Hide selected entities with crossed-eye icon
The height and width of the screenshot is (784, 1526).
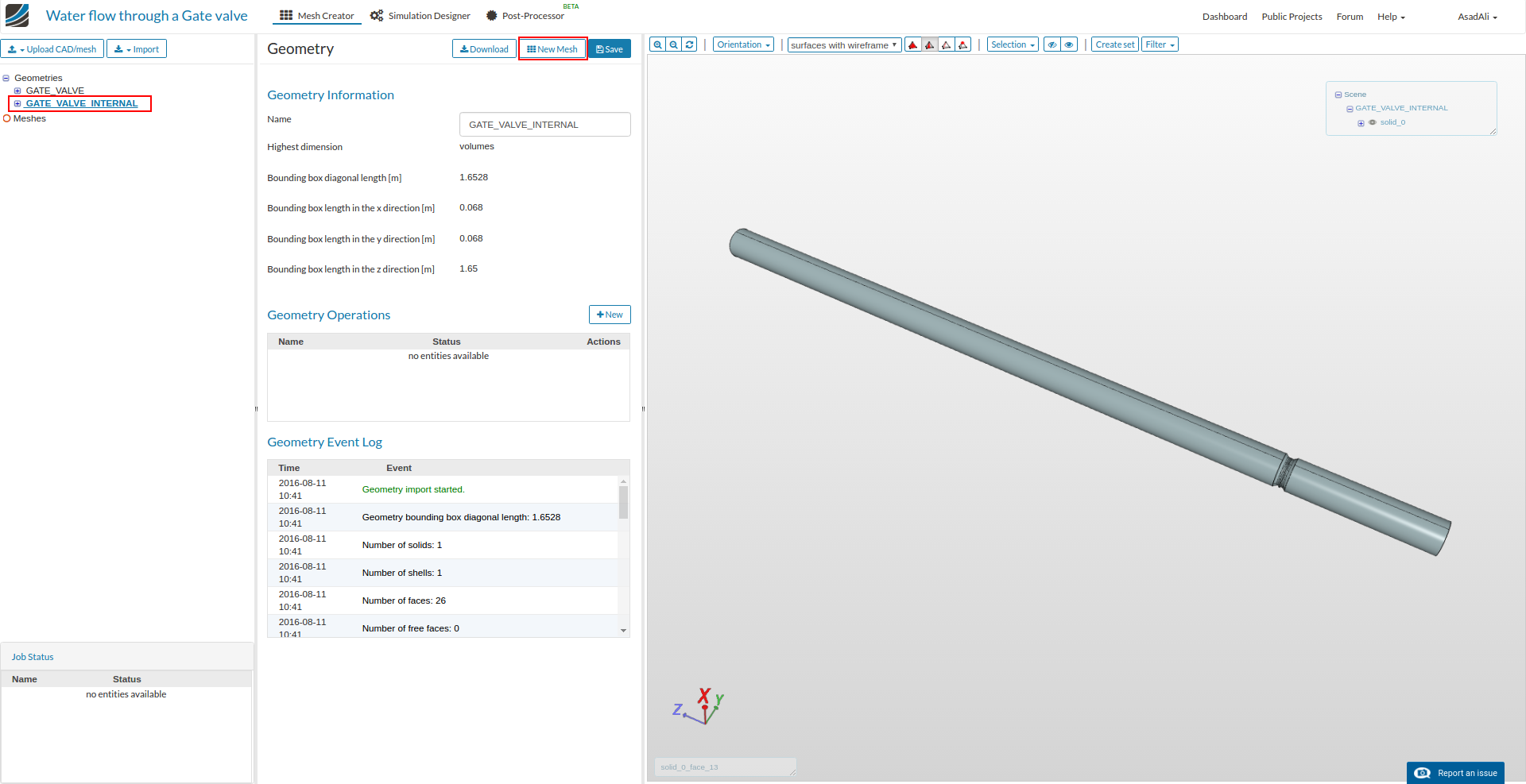(1052, 44)
